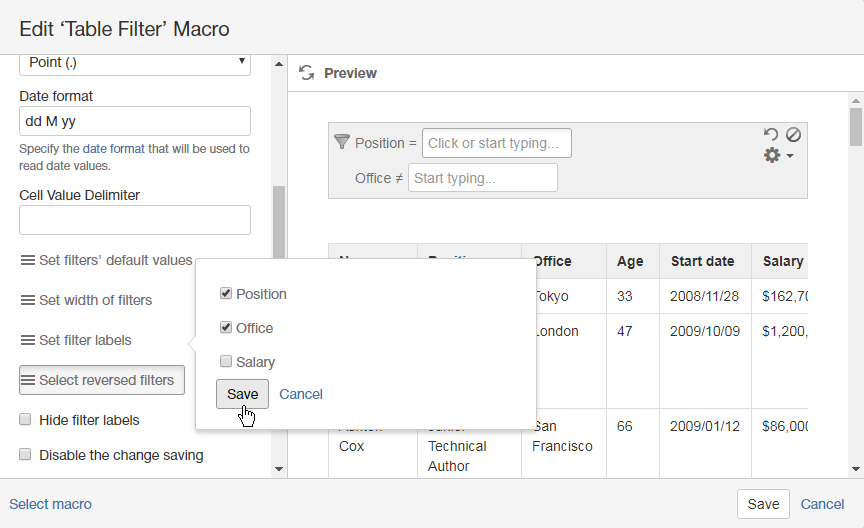
Task: Enable Disable the change saving checkbox
Action: coord(26,455)
